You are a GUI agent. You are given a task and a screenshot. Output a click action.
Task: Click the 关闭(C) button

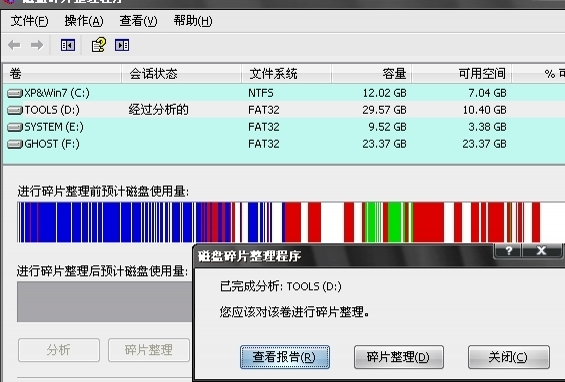coord(509,357)
